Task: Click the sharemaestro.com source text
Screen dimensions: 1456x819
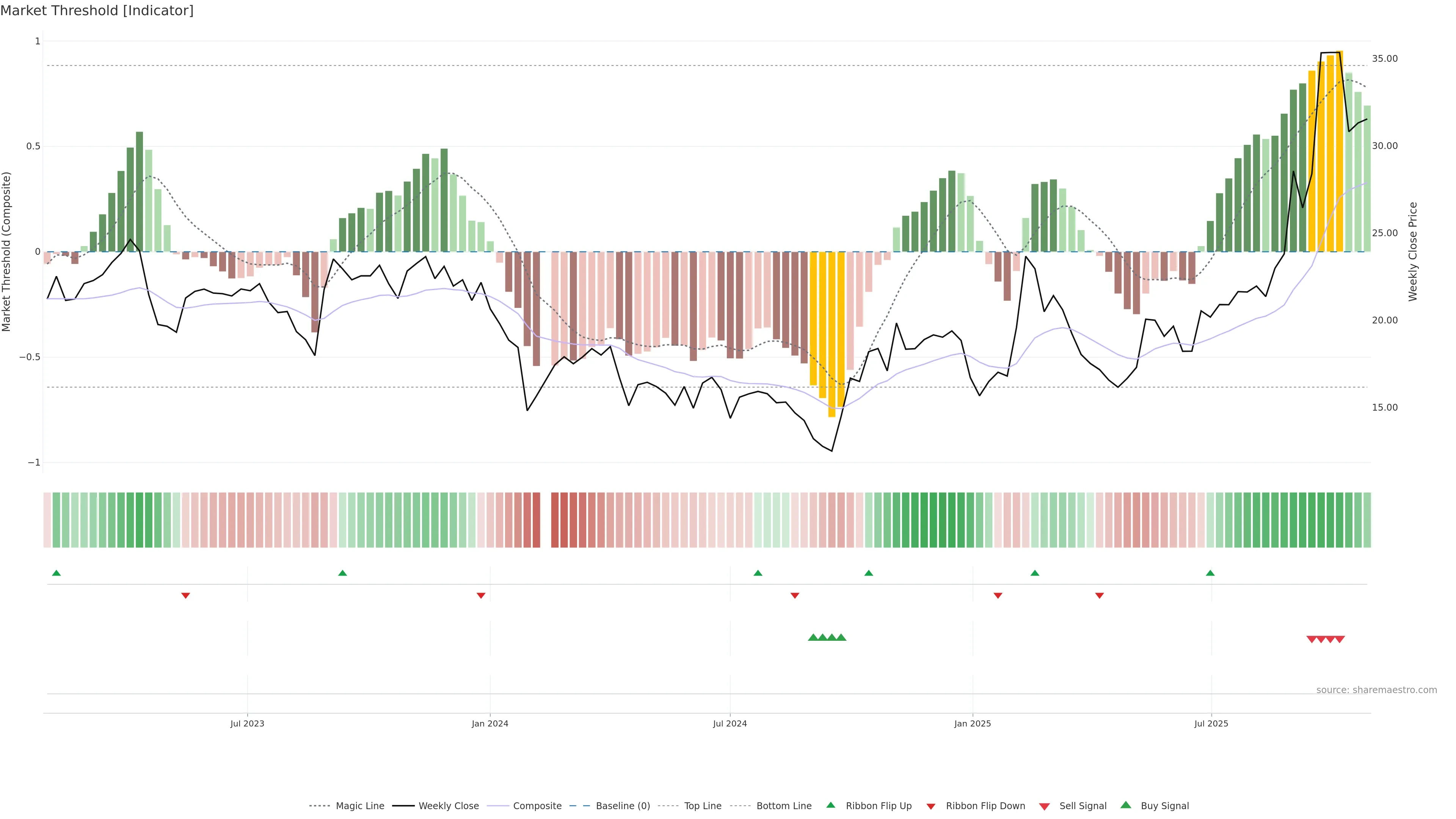Action: tap(1376, 690)
